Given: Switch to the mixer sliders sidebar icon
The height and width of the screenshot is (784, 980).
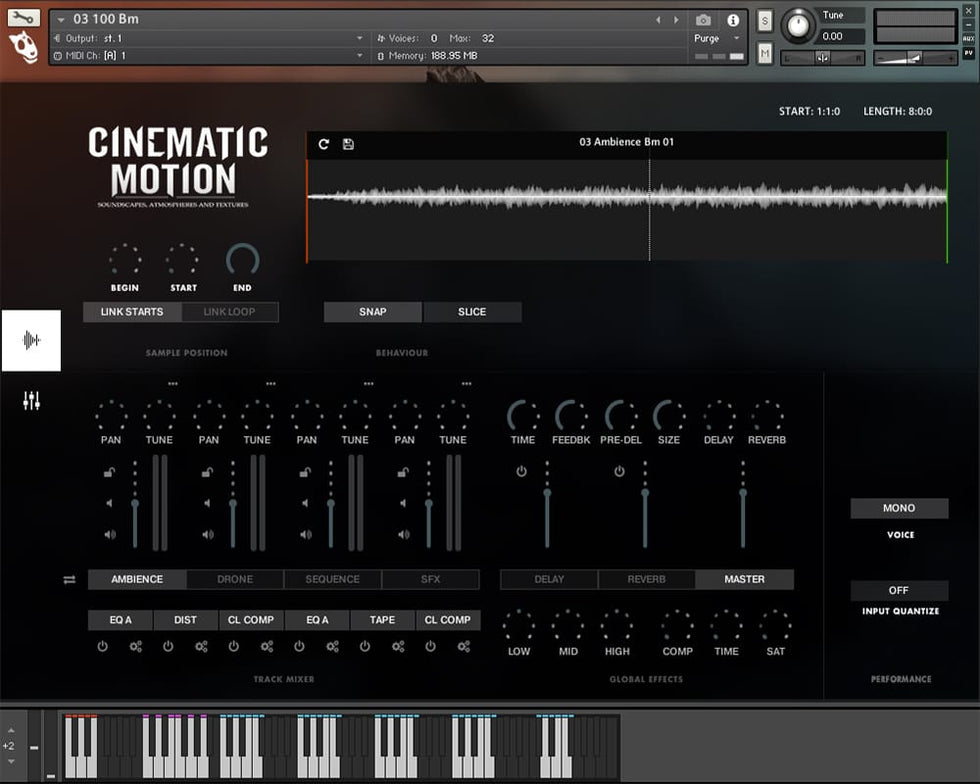Looking at the screenshot, I should (31, 402).
